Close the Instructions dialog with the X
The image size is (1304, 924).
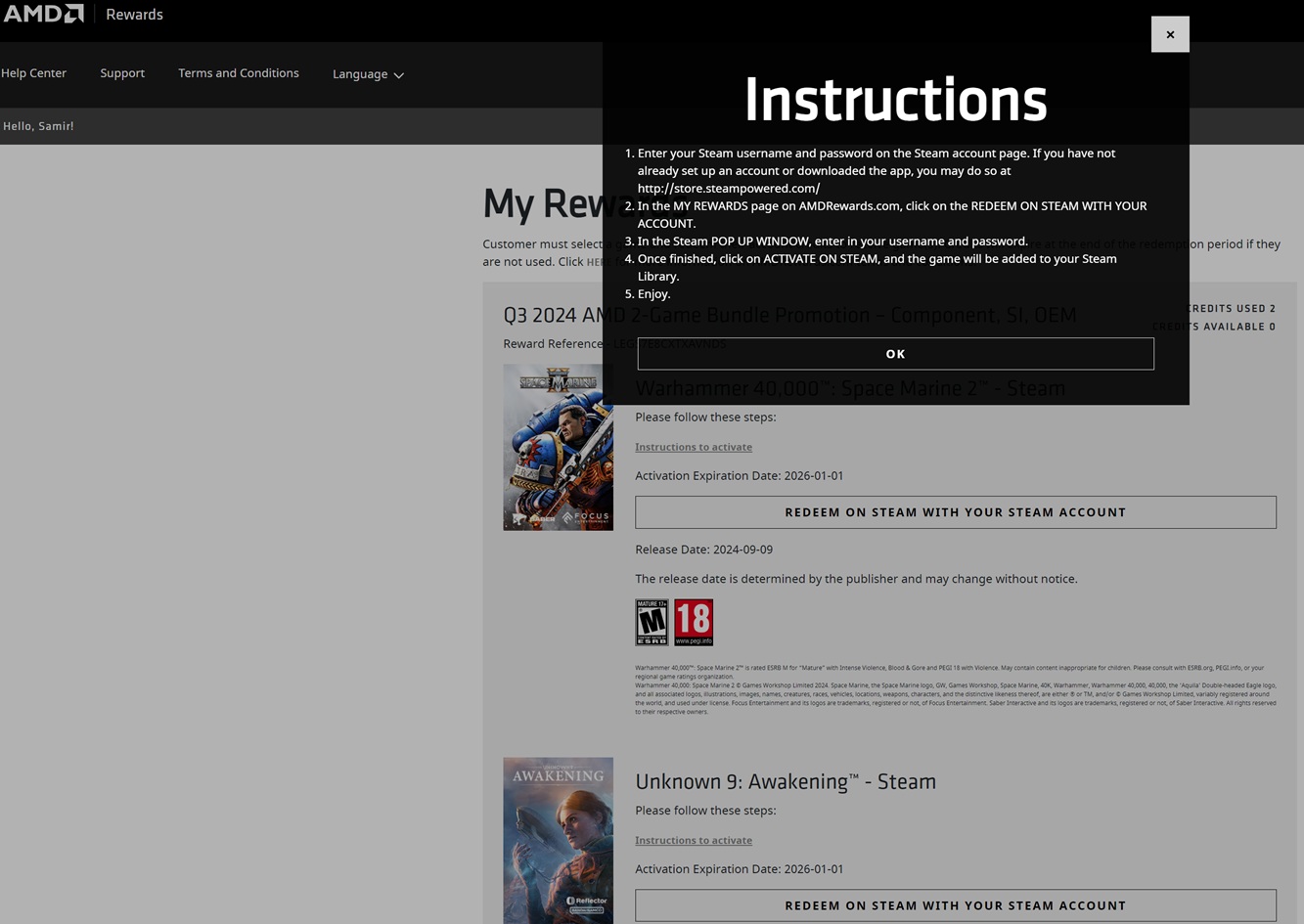[x=1170, y=34]
